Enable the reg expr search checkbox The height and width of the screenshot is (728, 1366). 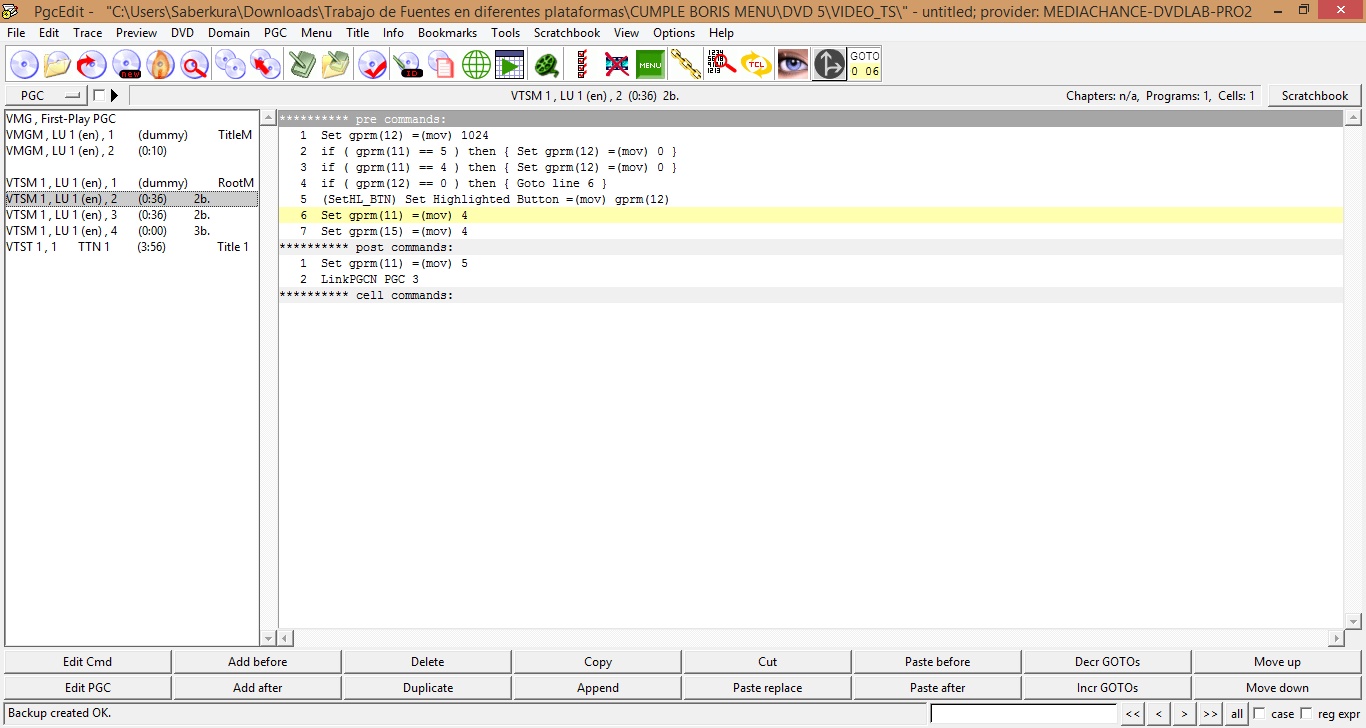point(1306,713)
